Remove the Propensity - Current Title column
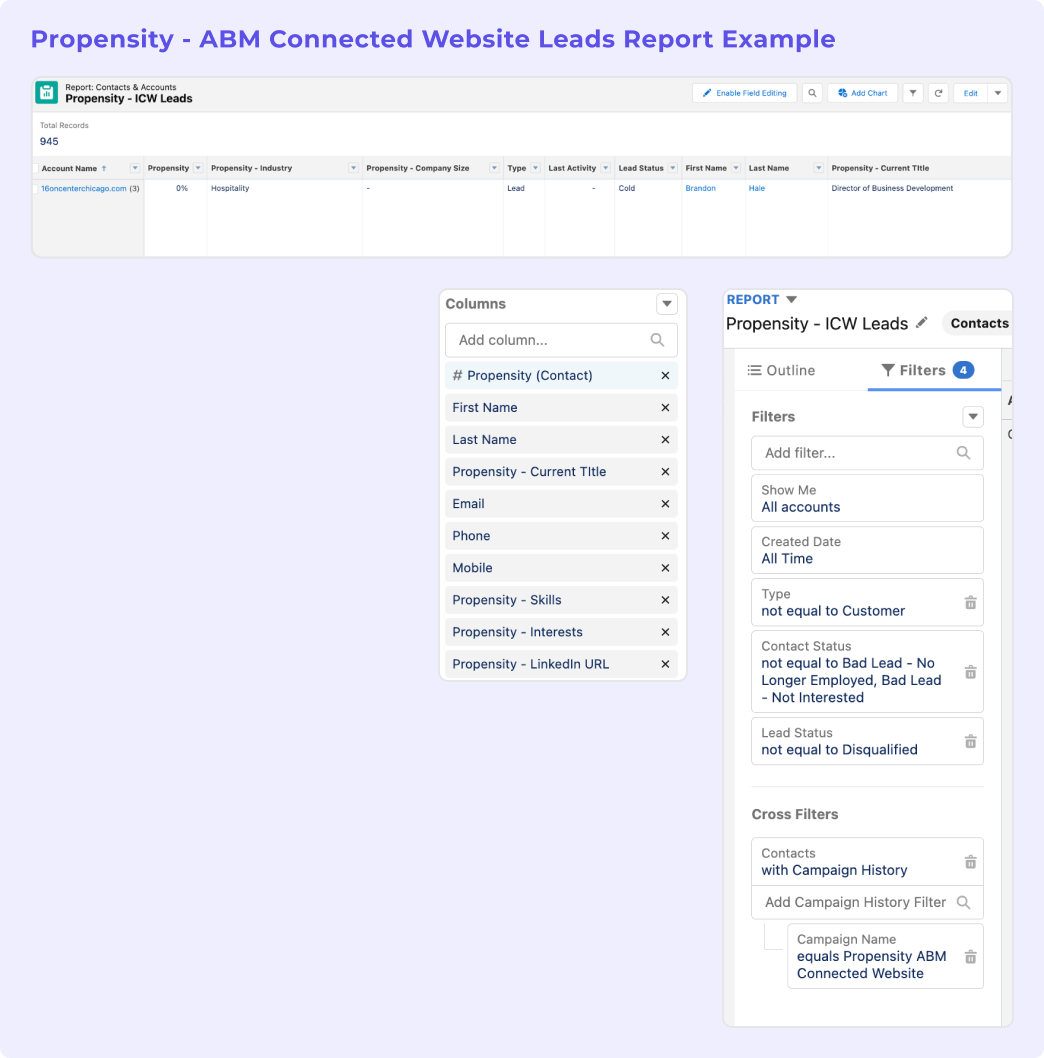This screenshot has height=1058, width=1044. (665, 472)
